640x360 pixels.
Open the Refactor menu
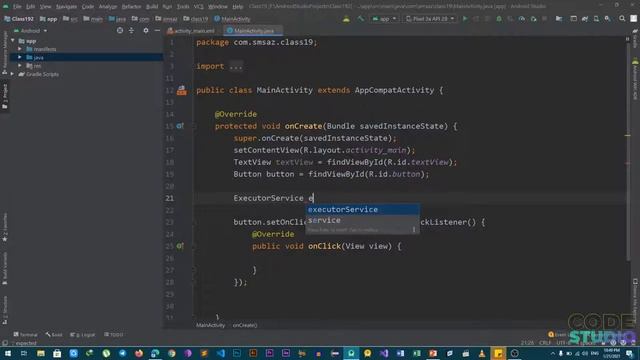click(x=131, y=7)
